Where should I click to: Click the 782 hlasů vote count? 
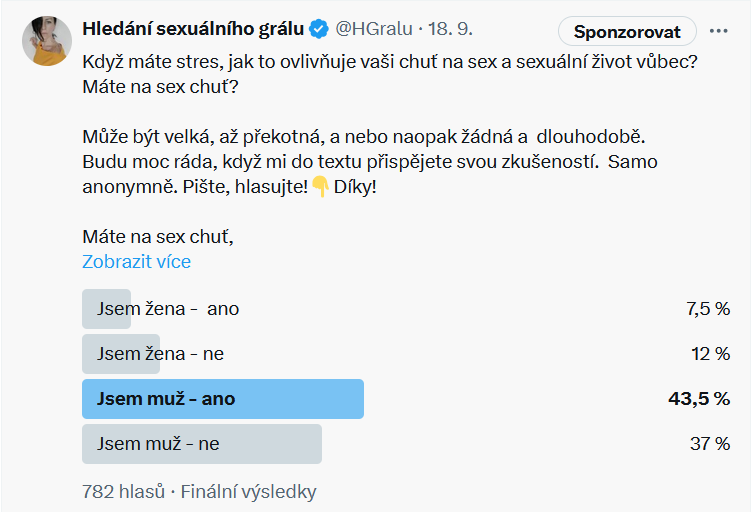pos(123,491)
